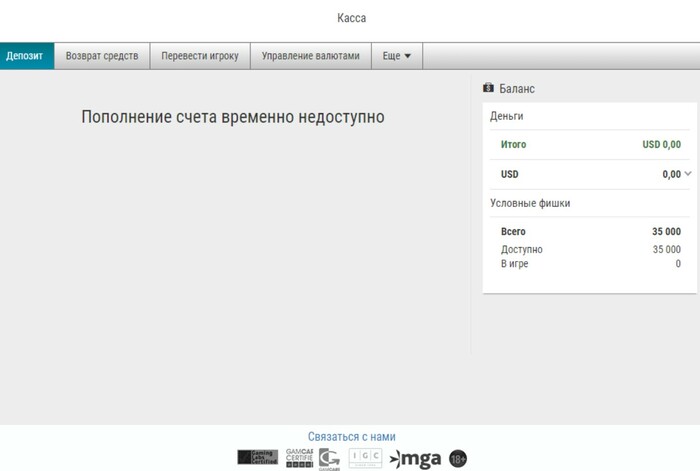Click the Gaming Labs Certified logo

(258, 457)
